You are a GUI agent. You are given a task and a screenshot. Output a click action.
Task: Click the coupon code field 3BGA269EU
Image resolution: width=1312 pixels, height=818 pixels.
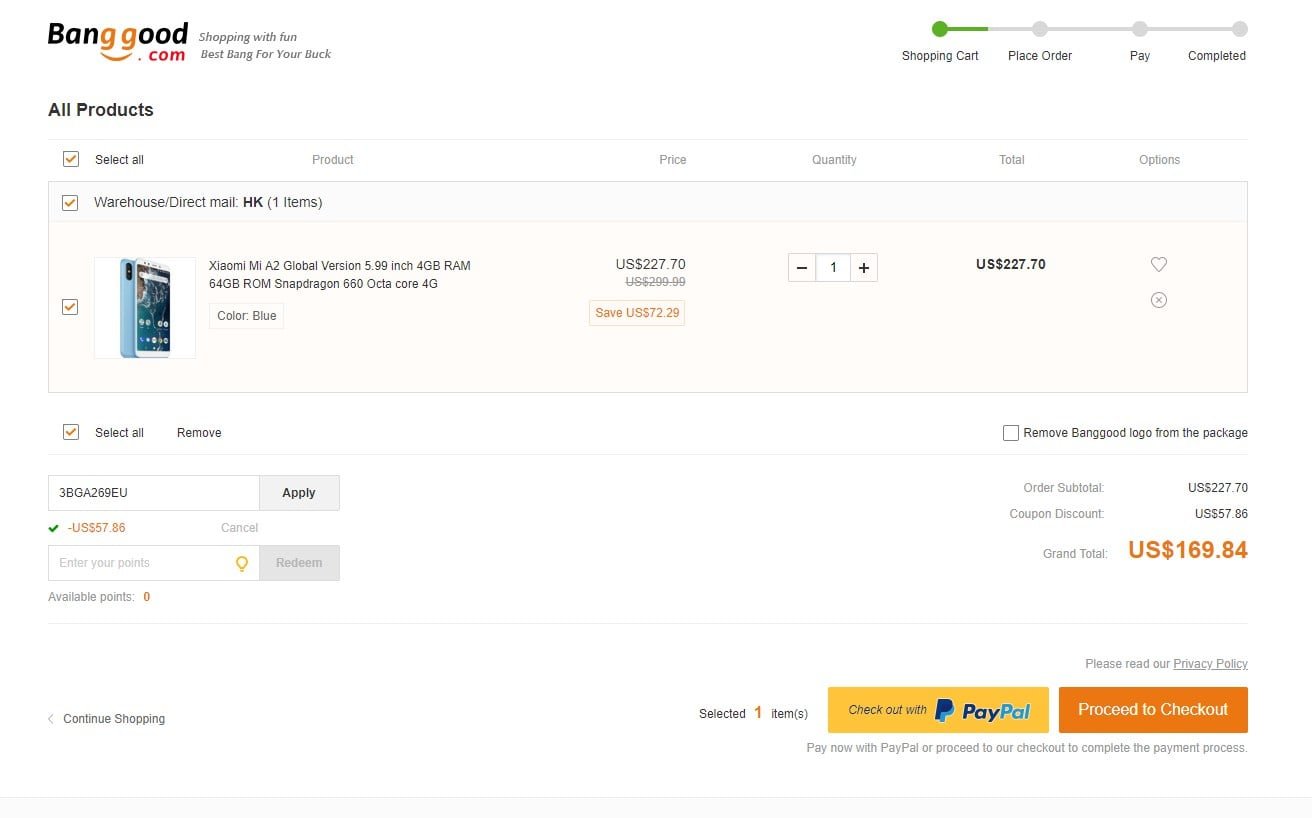[154, 493]
